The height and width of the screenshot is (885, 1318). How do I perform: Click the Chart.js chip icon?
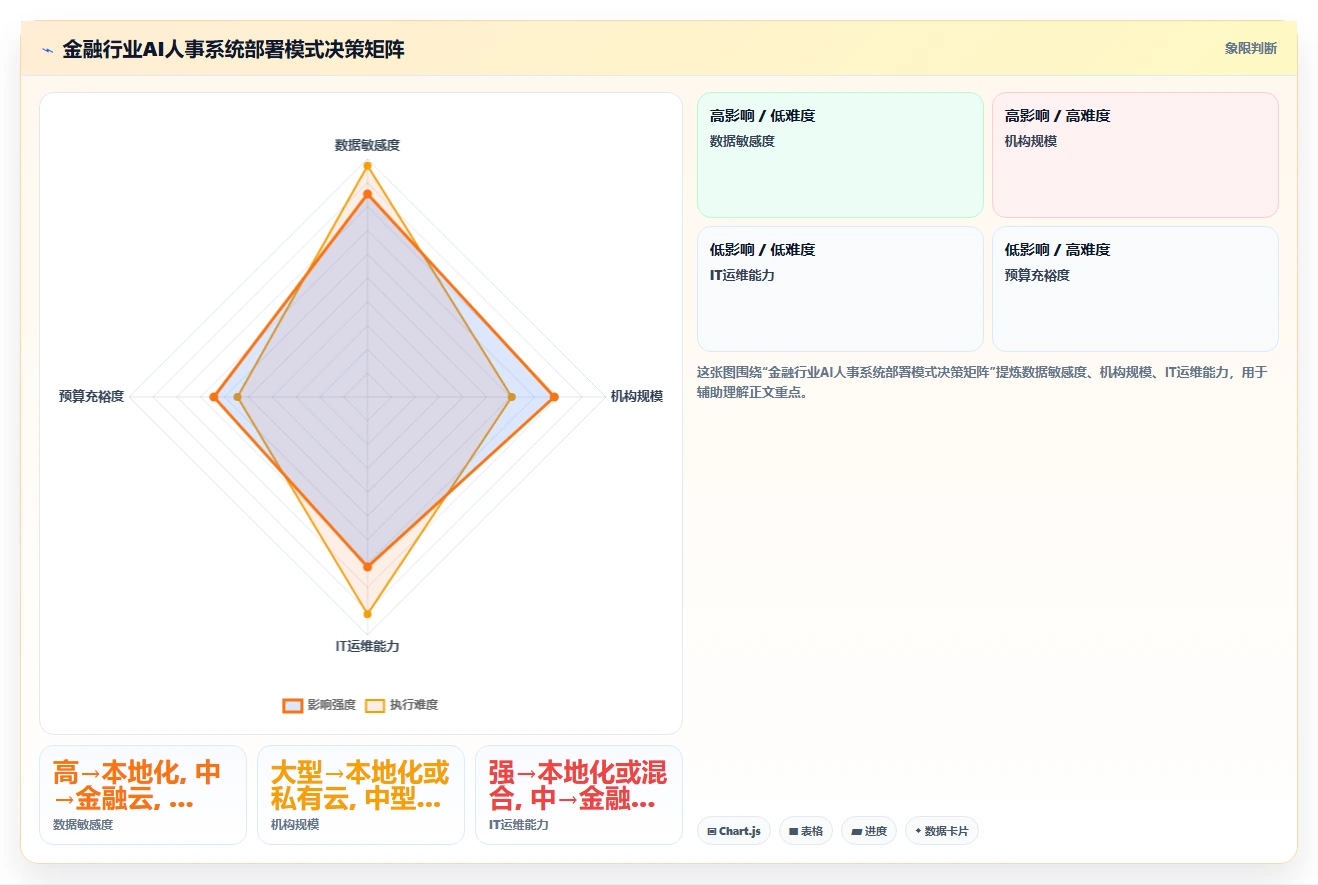pos(711,831)
